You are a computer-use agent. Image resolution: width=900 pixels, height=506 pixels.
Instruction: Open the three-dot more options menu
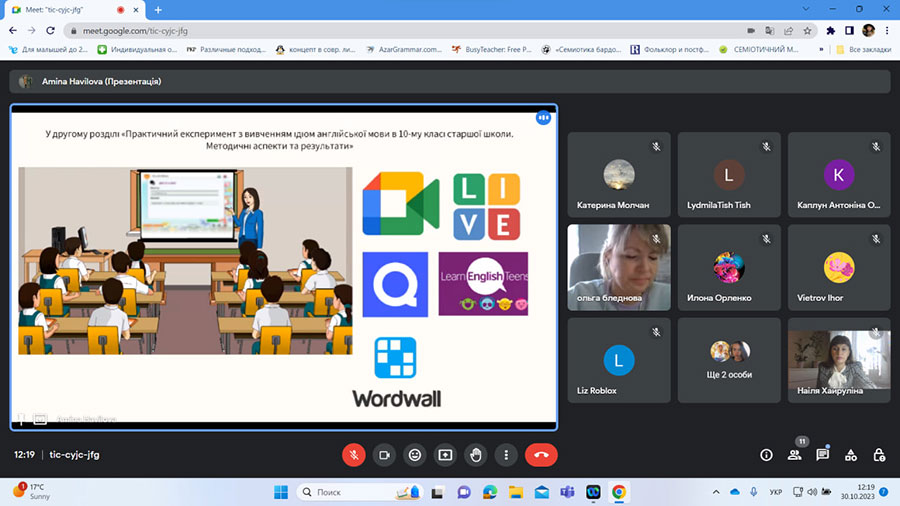tap(507, 455)
